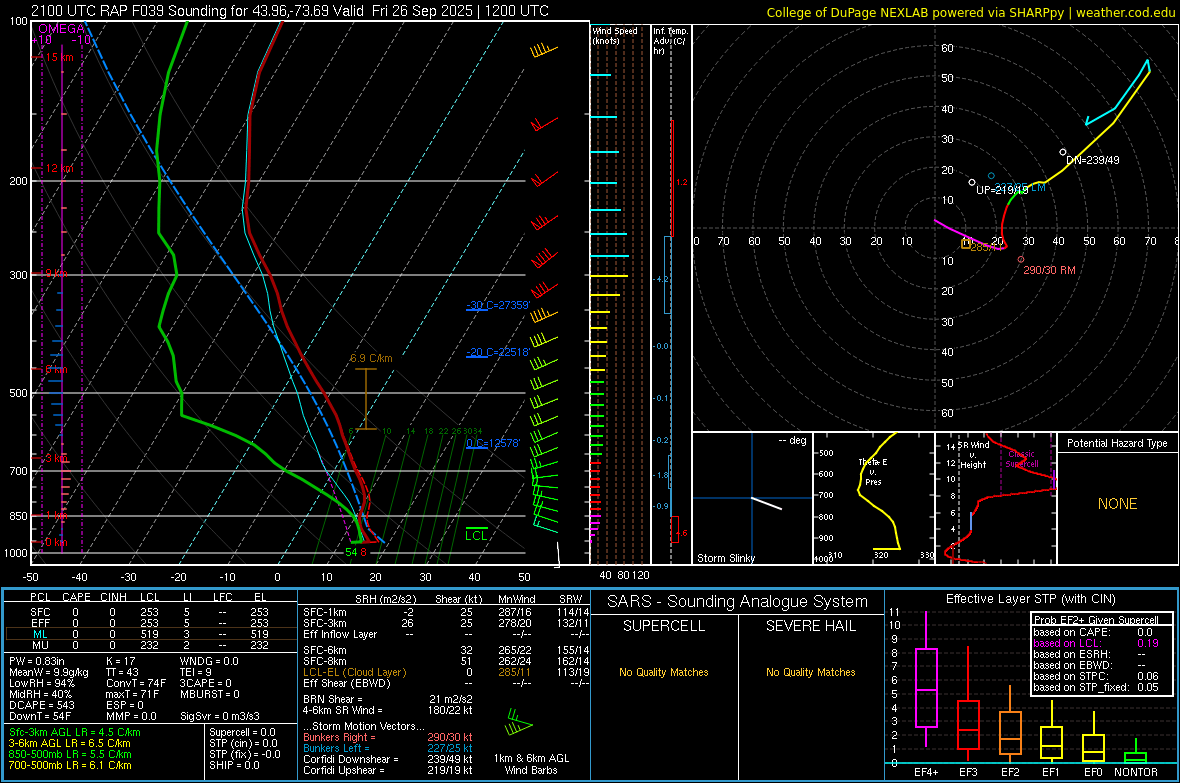Click the SFC-6km kinematics row

[x=446, y=650]
